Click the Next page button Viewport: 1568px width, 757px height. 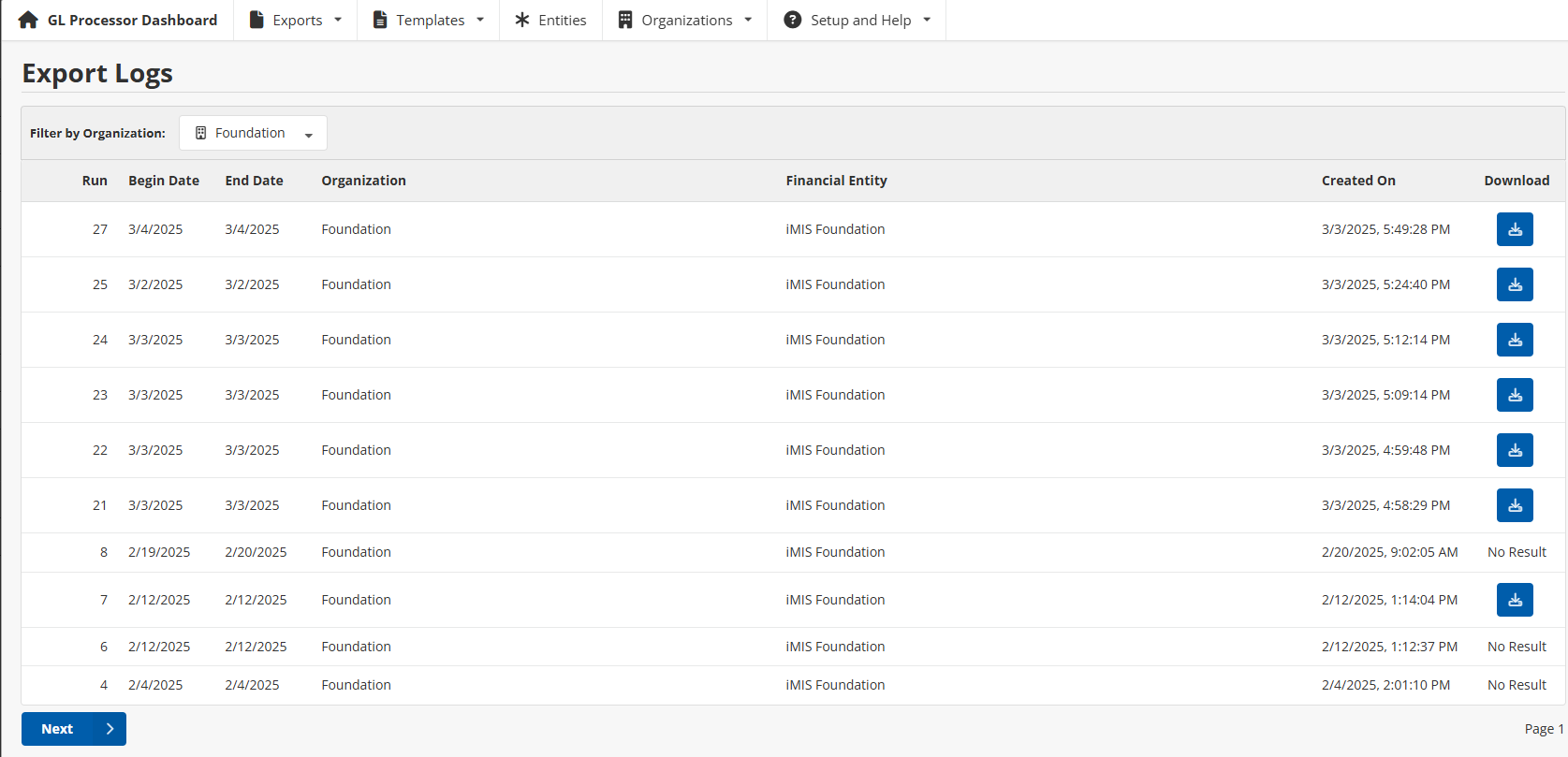coord(74,729)
